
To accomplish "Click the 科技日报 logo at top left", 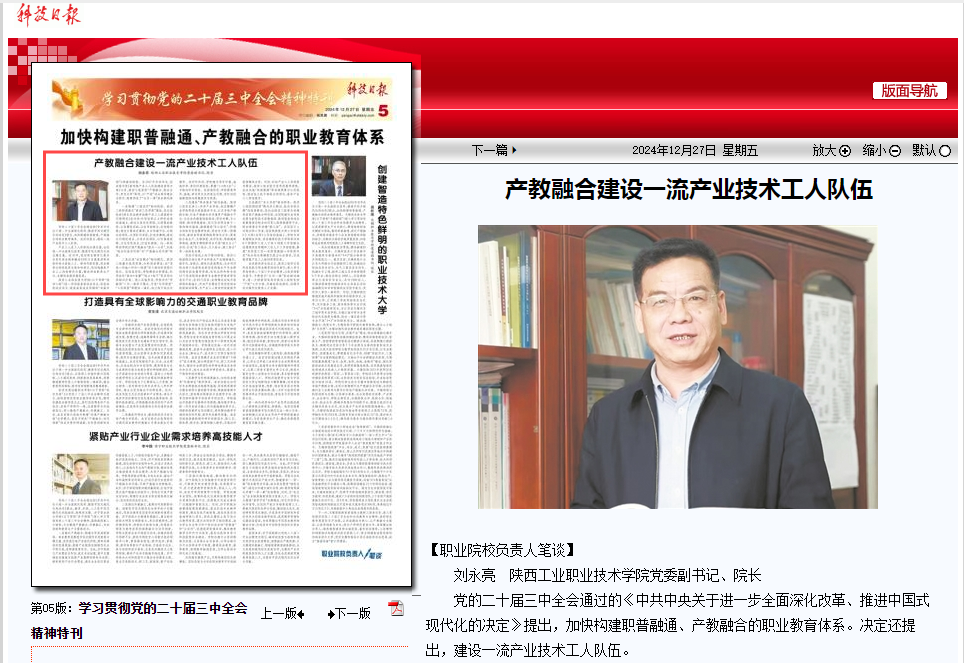I will 48,14.
